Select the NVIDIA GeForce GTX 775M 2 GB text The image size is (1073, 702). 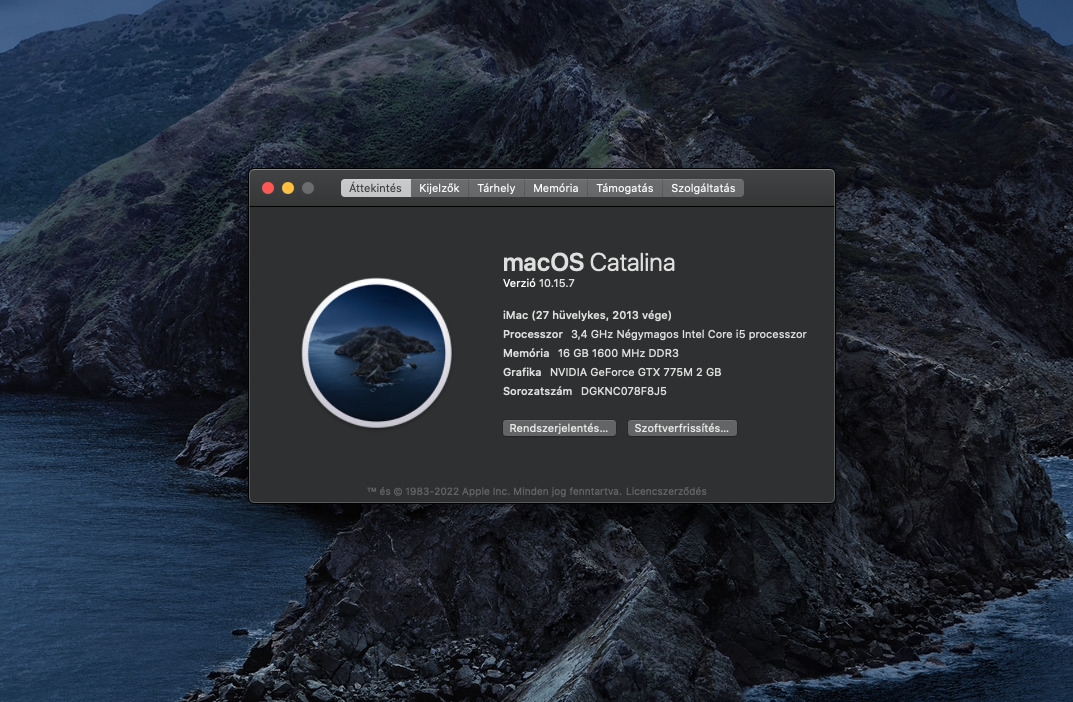coord(635,372)
